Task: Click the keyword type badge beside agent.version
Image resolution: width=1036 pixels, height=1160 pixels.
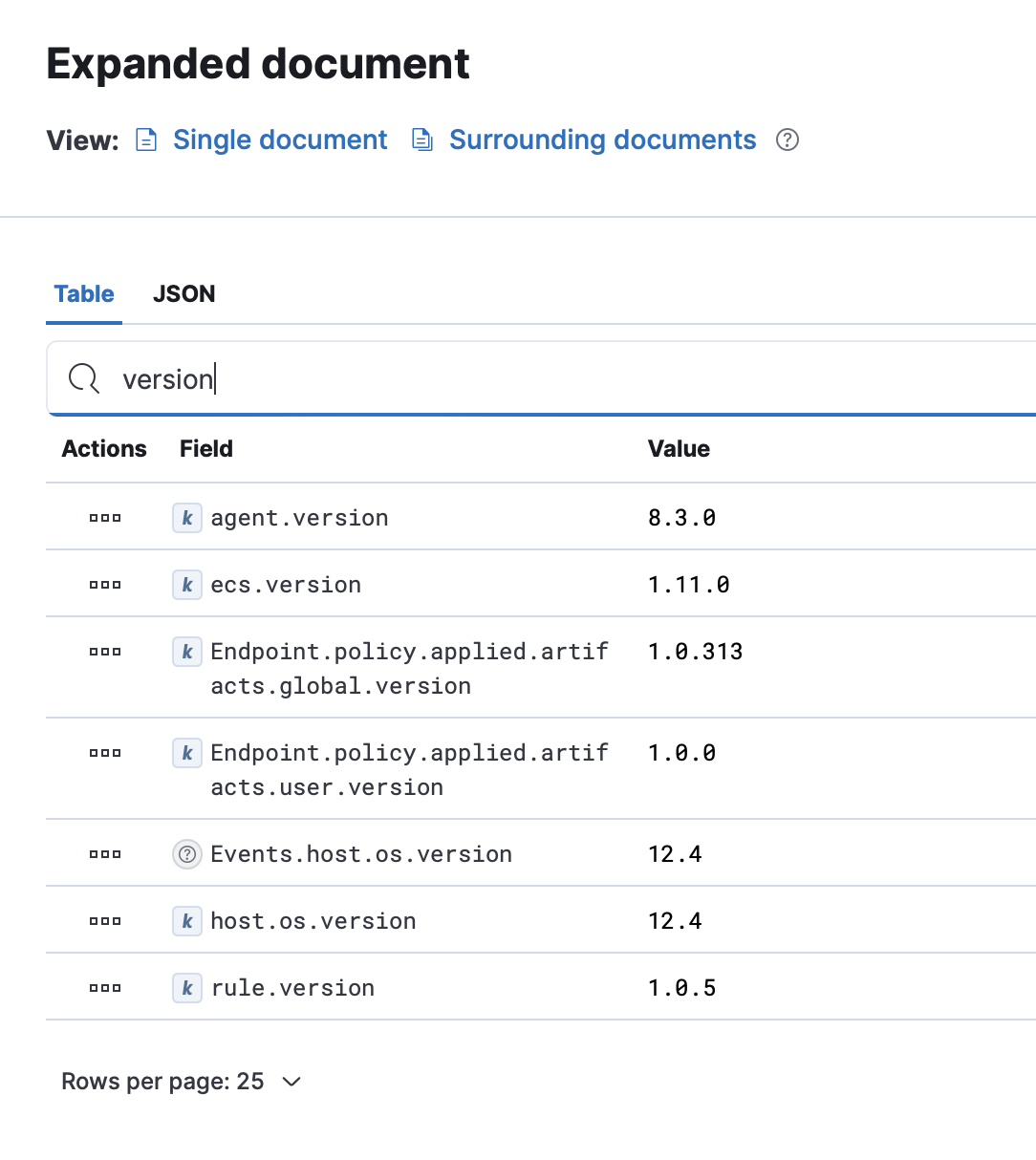Action: [187, 517]
